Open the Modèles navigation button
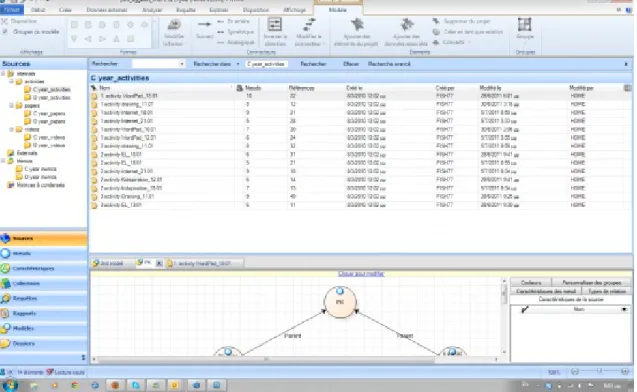The image size is (637, 392). [x=43, y=328]
